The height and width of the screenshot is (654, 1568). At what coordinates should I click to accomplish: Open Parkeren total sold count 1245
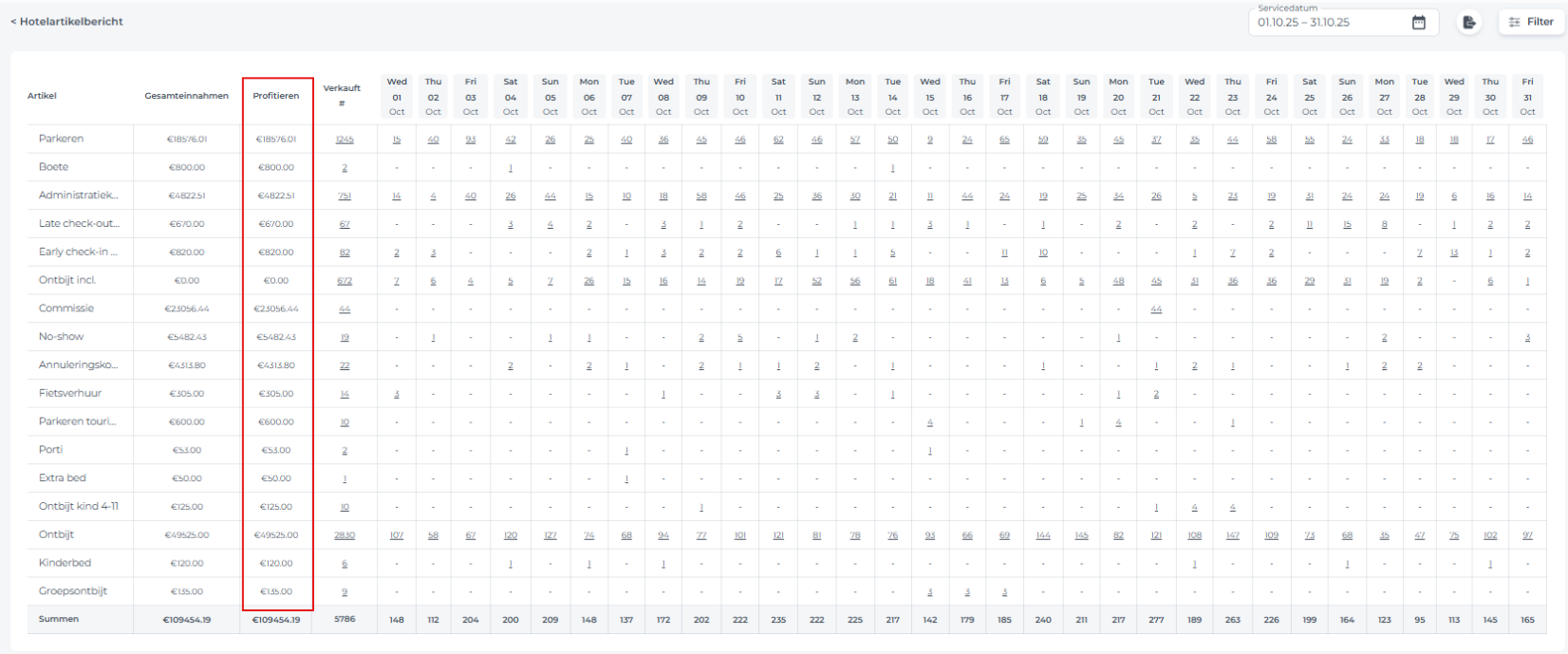(345, 140)
